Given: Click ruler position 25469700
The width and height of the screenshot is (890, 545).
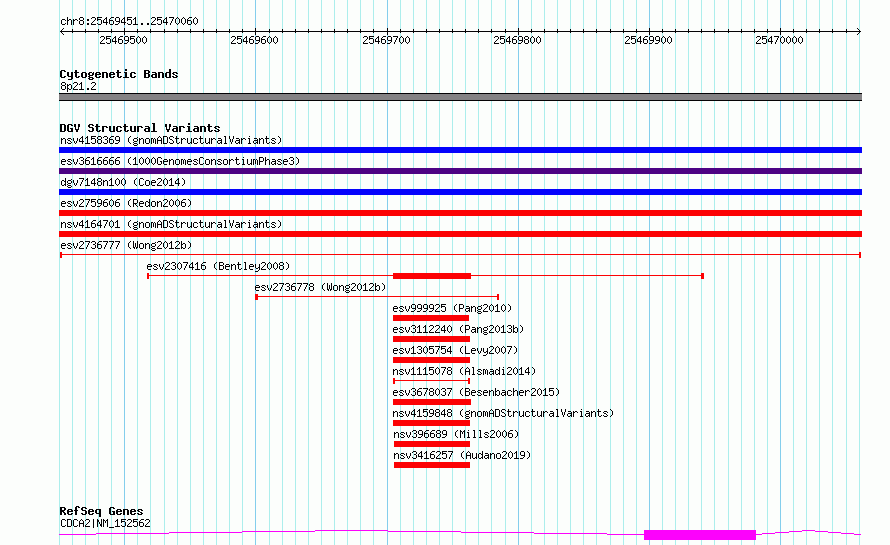Looking at the screenshot, I should click(x=386, y=40).
